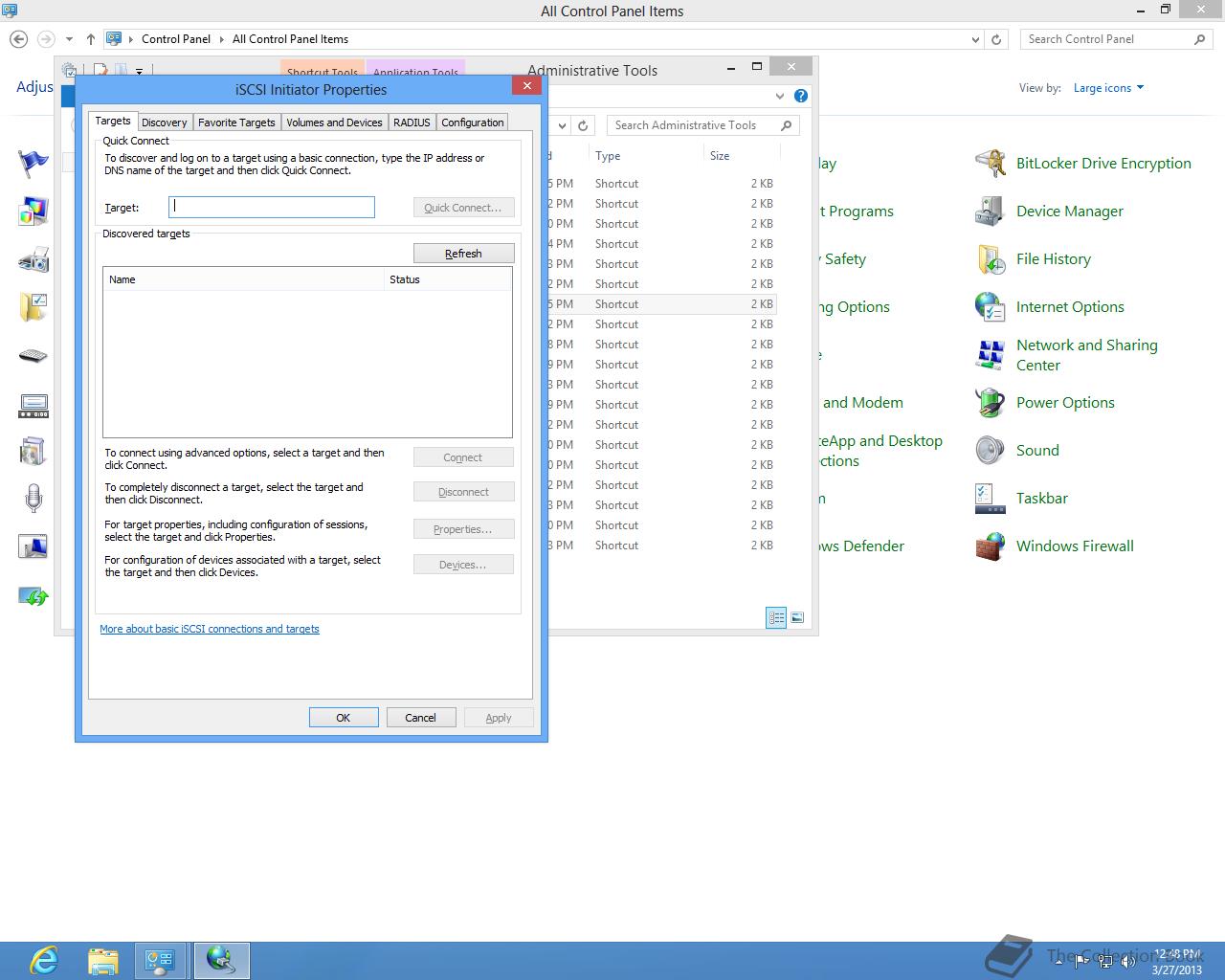The width and height of the screenshot is (1225, 980).
Task: Go back in Control Panel navigation
Action: pyautogui.click(x=18, y=39)
